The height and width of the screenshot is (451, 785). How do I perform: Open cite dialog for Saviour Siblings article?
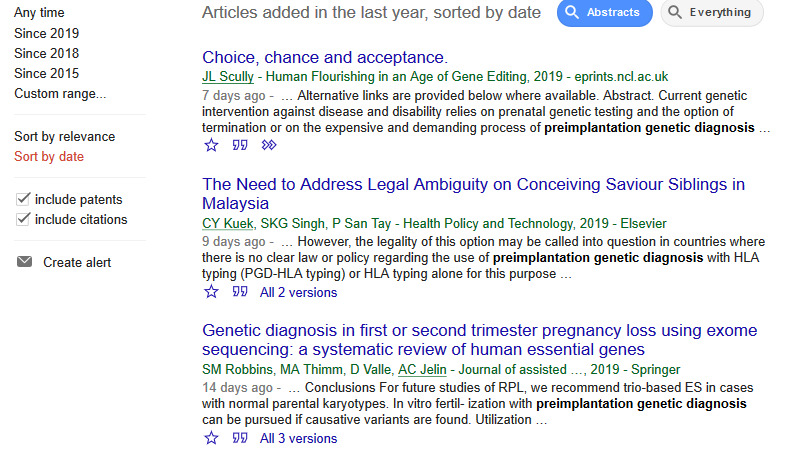click(x=240, y=292)
